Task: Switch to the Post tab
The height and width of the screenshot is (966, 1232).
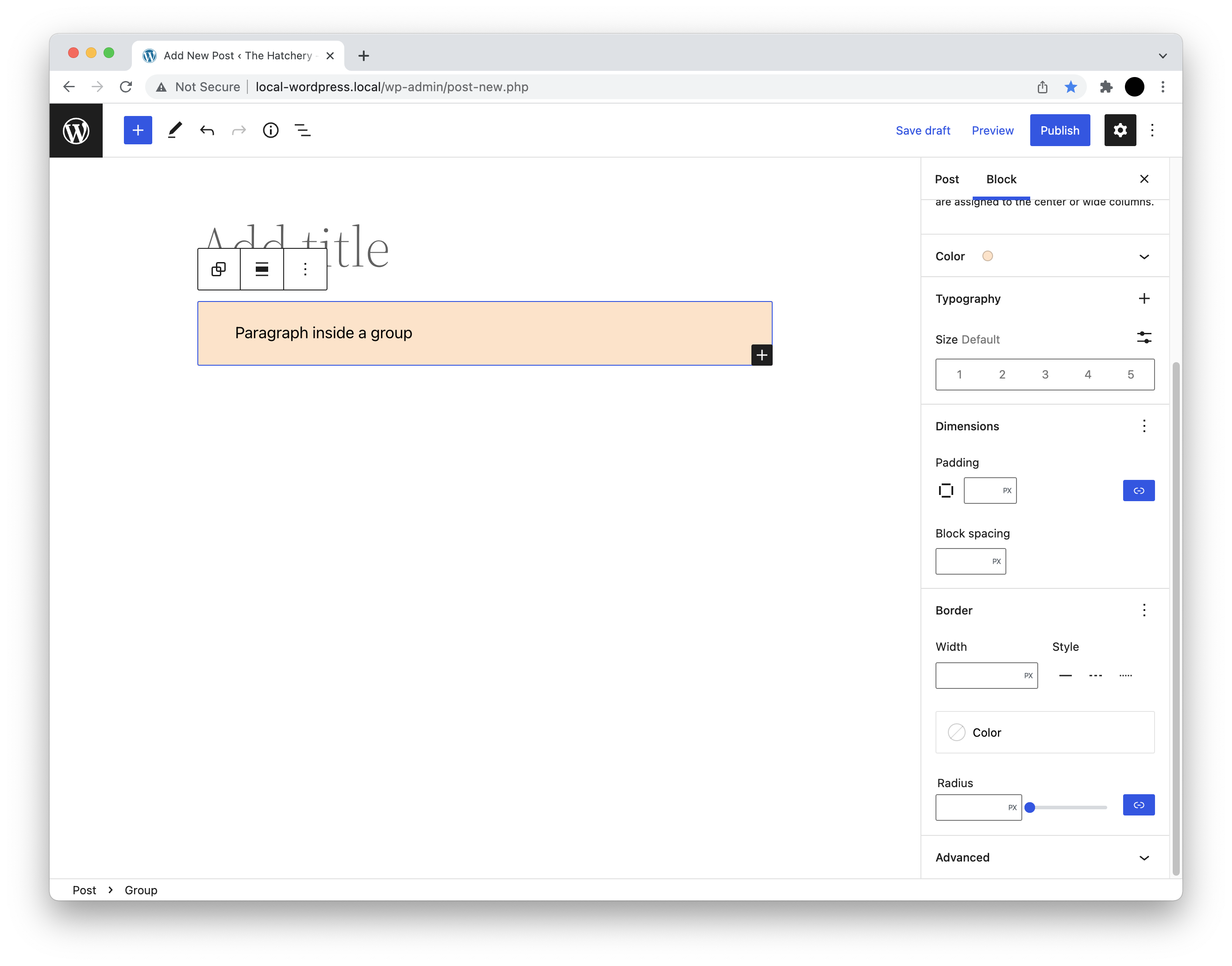Action: point(946,179)
